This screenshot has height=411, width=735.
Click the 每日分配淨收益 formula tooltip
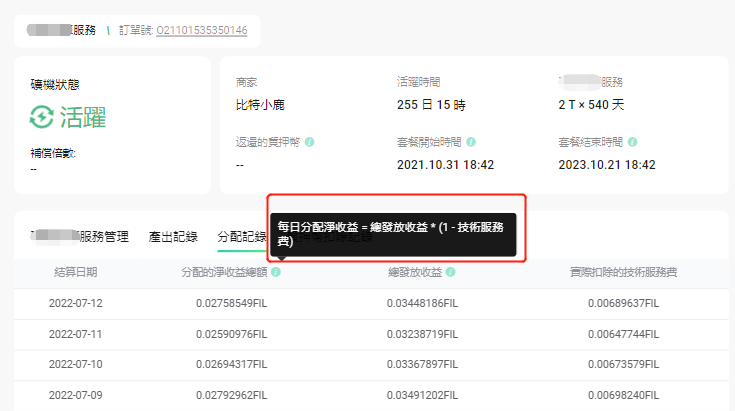click(393, 234)
